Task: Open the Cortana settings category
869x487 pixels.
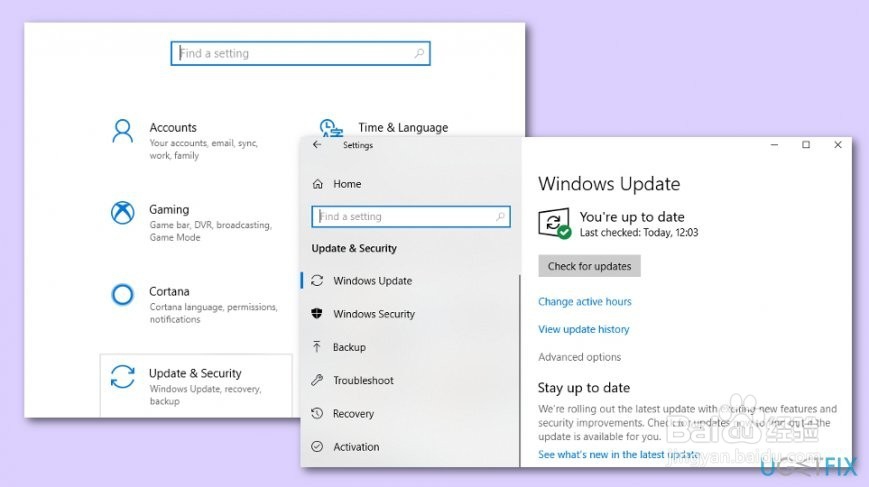Action: tap(194, 304)
